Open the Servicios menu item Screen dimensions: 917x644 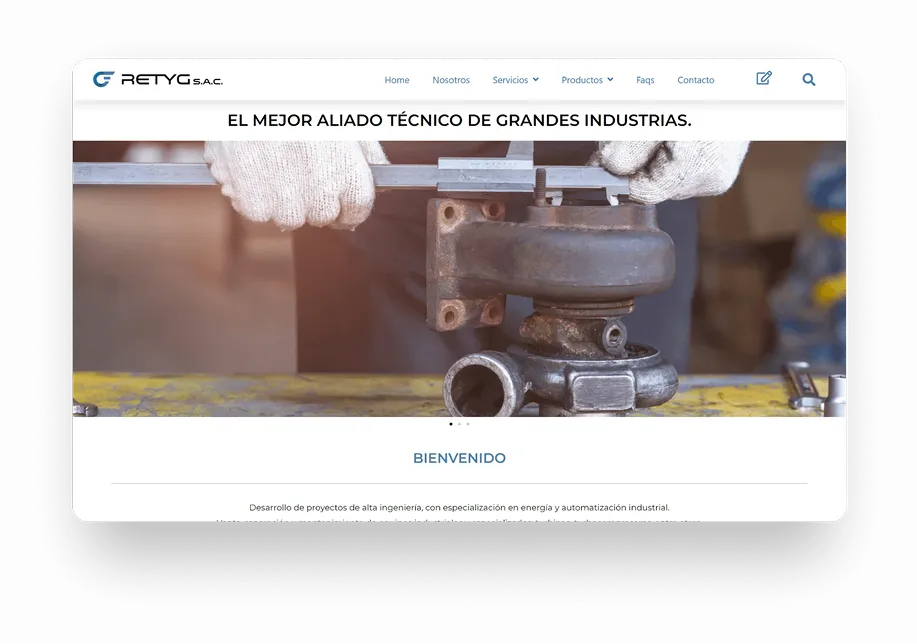point(510,80)
